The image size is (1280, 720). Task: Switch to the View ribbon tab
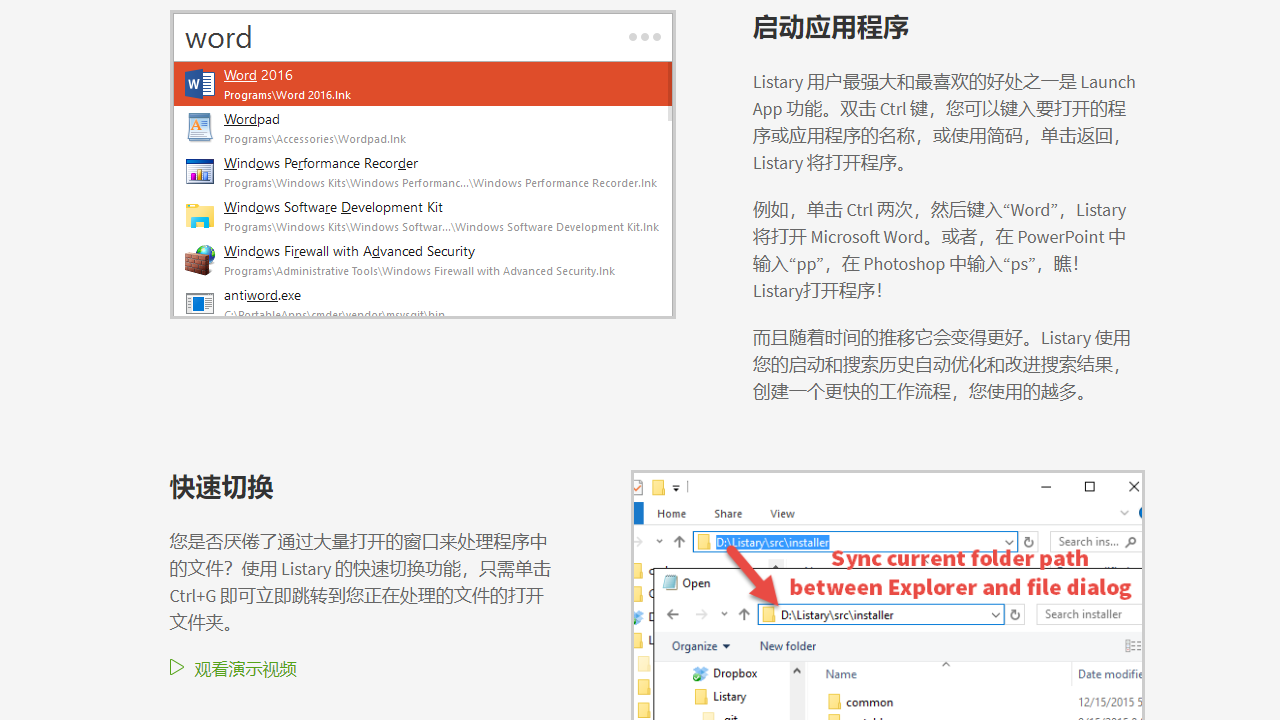[x=782, y=513]
